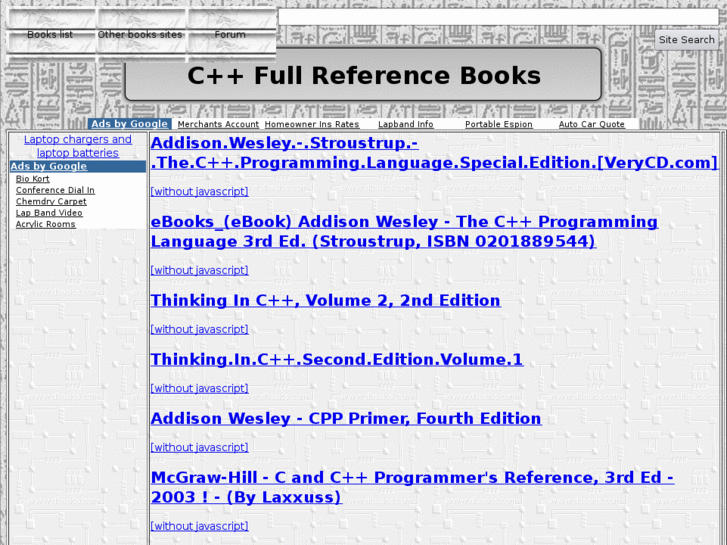Open the Portable Espion ad link
This screenshot has height=545, width=727.
tap(498, 124)
